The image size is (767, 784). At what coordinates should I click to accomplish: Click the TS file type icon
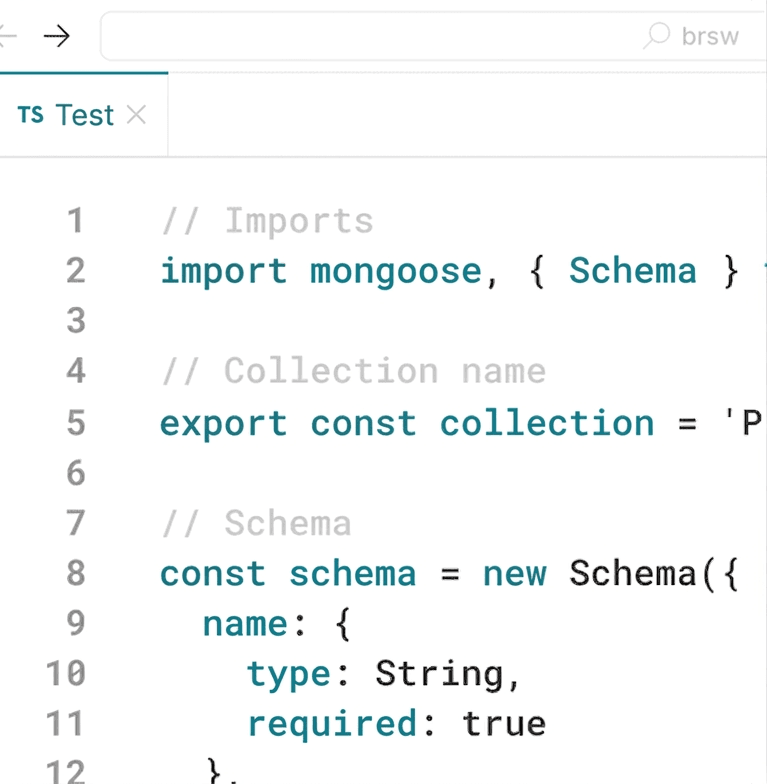[31, 115]
